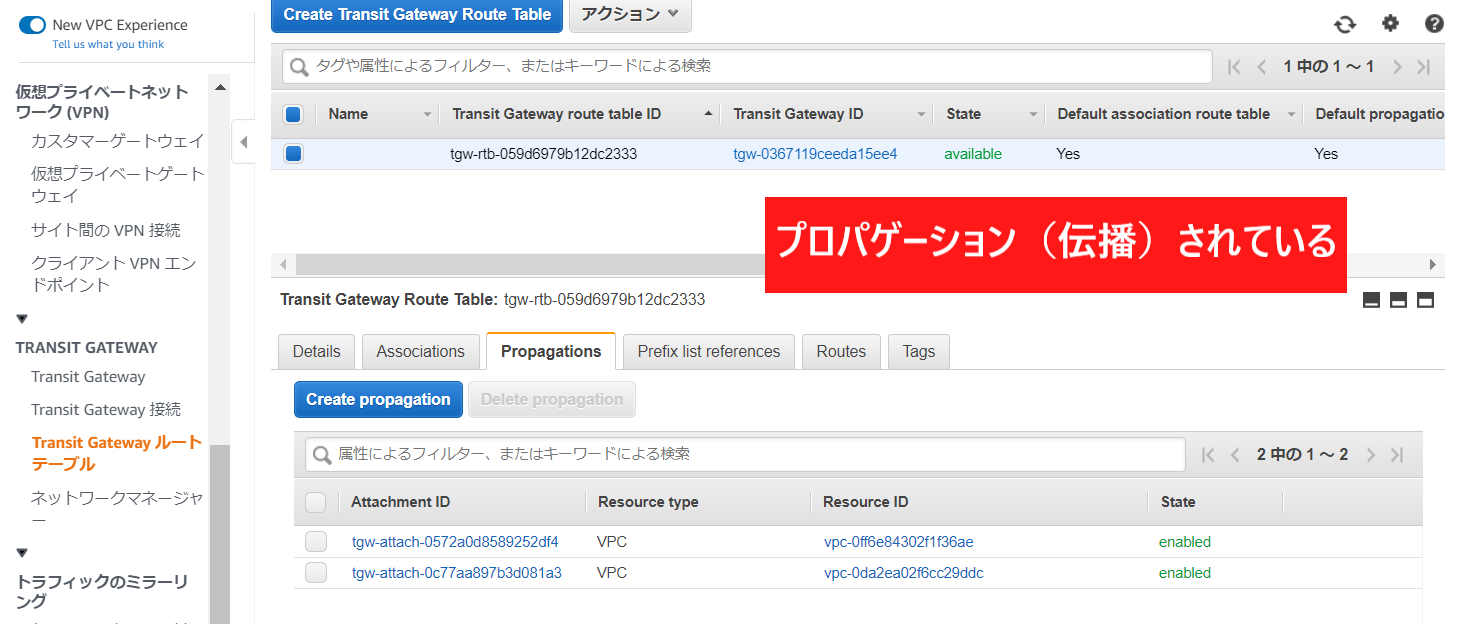Uncheck the tgw-rtb-059d6979b12dc2333 row checkbox
The image size is (1460, 624).
click(x=294, y=154)
